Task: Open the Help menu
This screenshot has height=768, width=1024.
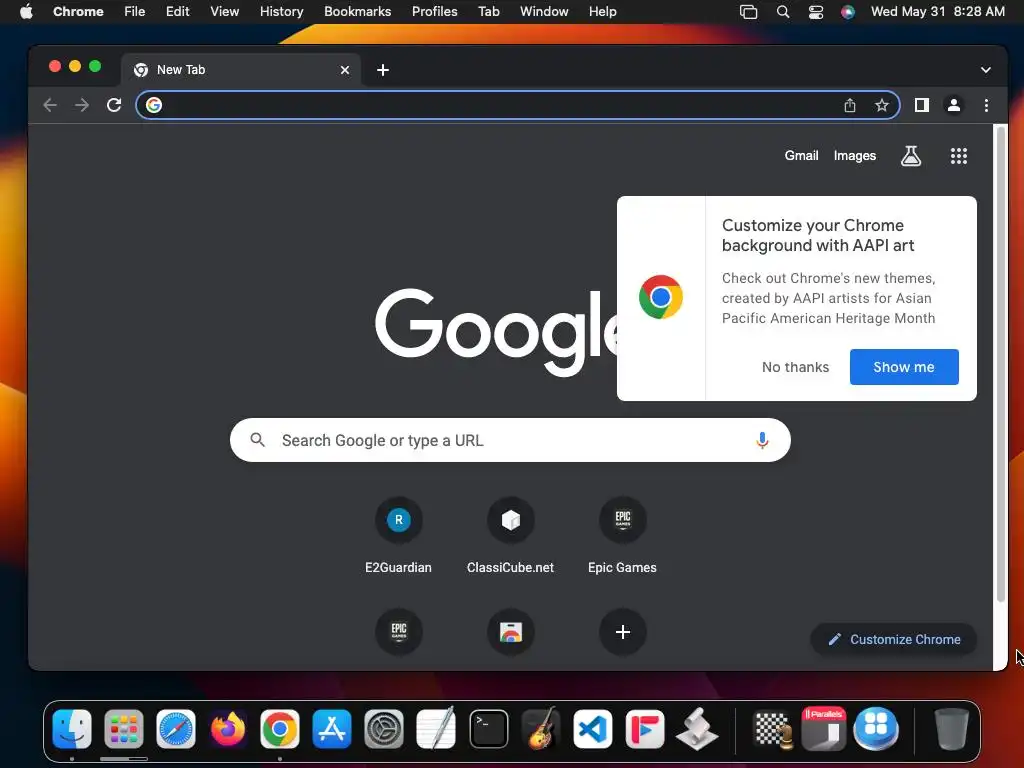Action: (602, 12)
